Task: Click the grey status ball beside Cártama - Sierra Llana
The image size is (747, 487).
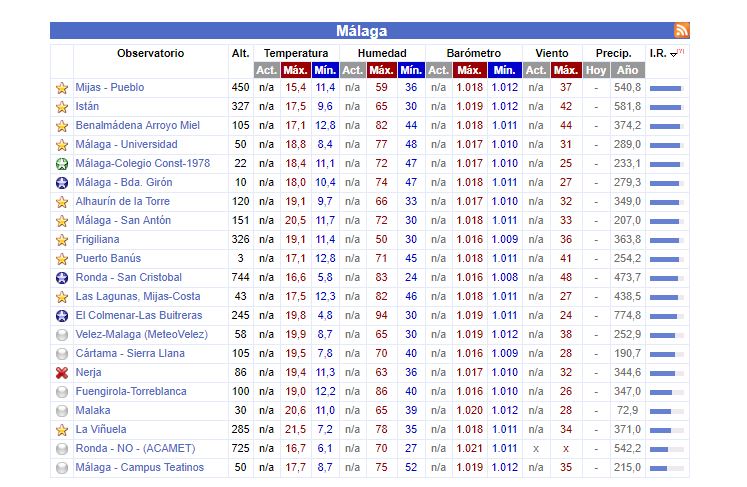Action: 62,354
